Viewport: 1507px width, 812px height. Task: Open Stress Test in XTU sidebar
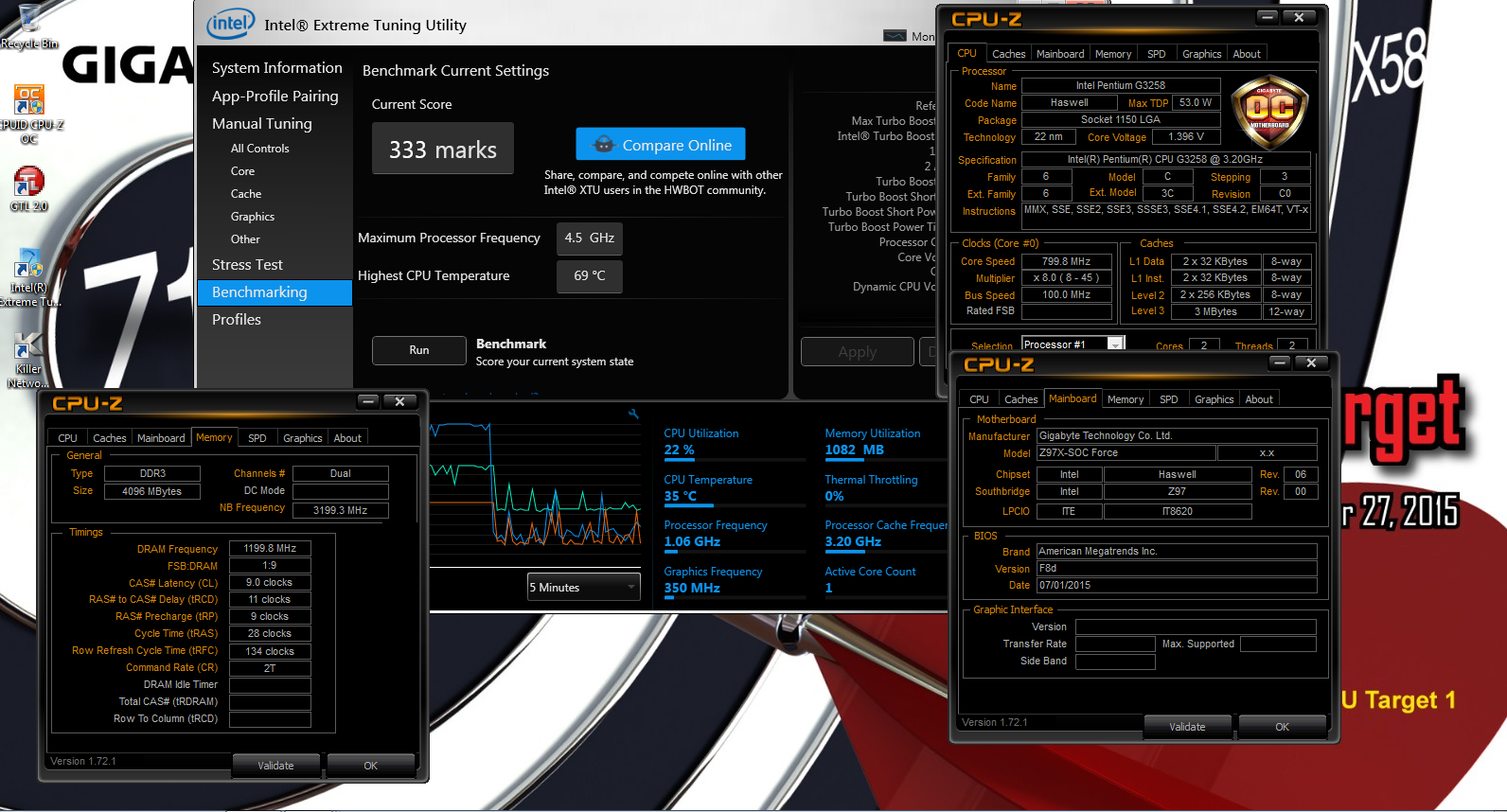coord(247,265)
